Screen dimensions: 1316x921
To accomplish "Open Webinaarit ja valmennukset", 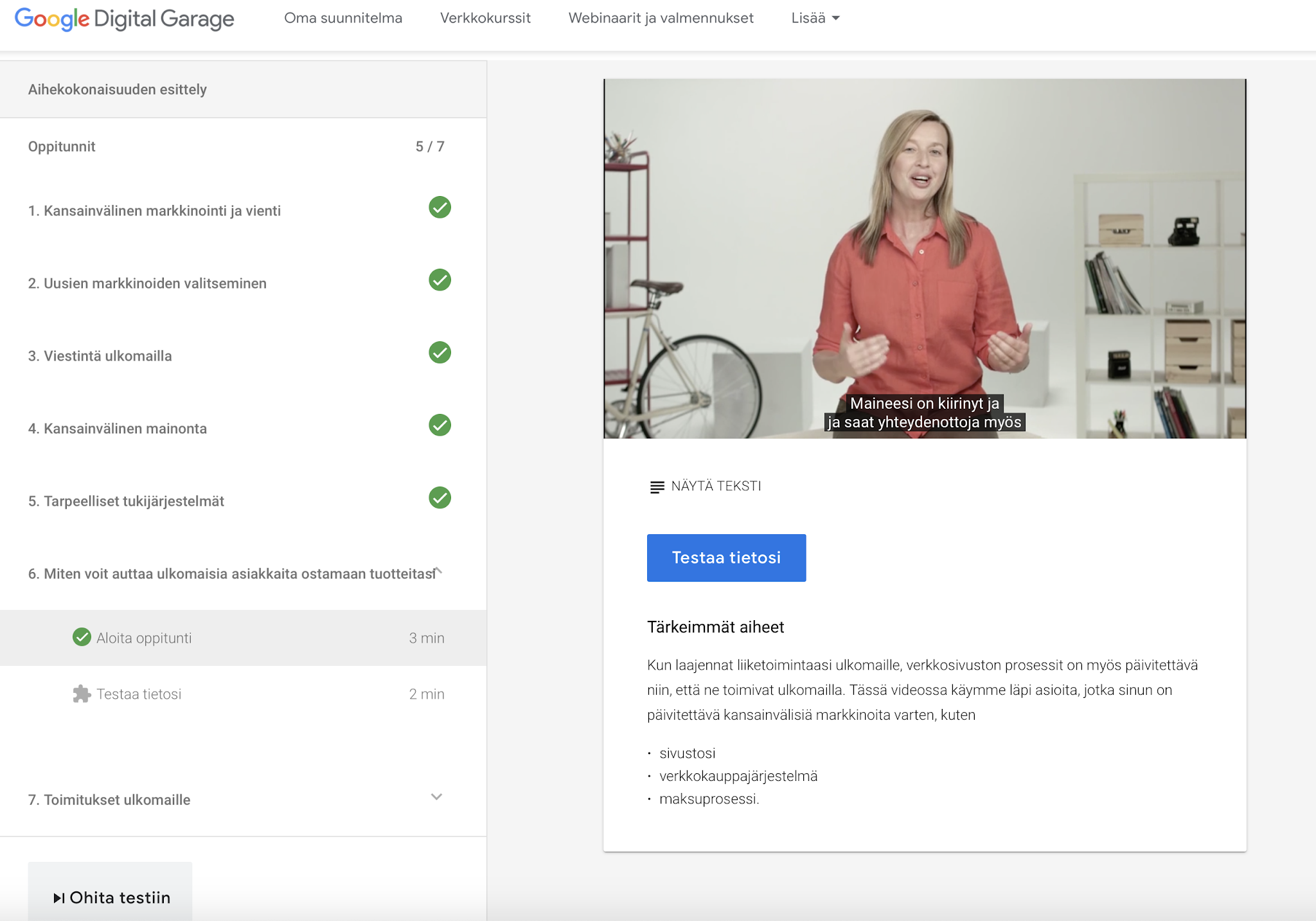I will pos(661,18).
